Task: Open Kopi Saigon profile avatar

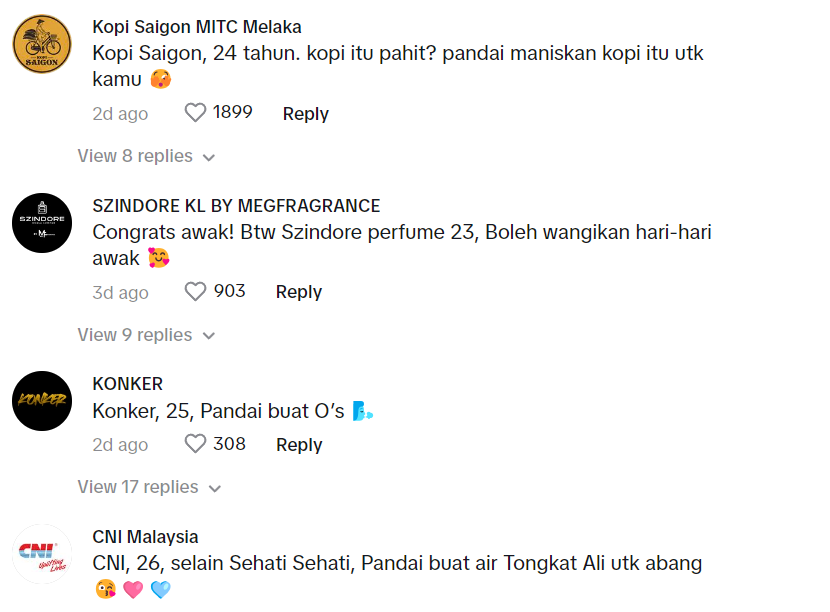Action: pyautogui.click(x=42, y=44)
